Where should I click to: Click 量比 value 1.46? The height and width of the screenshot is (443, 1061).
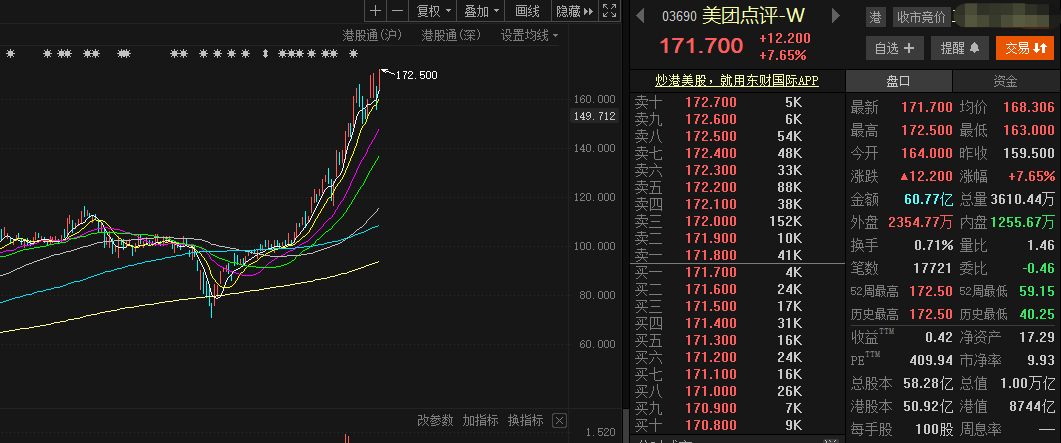[x=1041, y=245]
